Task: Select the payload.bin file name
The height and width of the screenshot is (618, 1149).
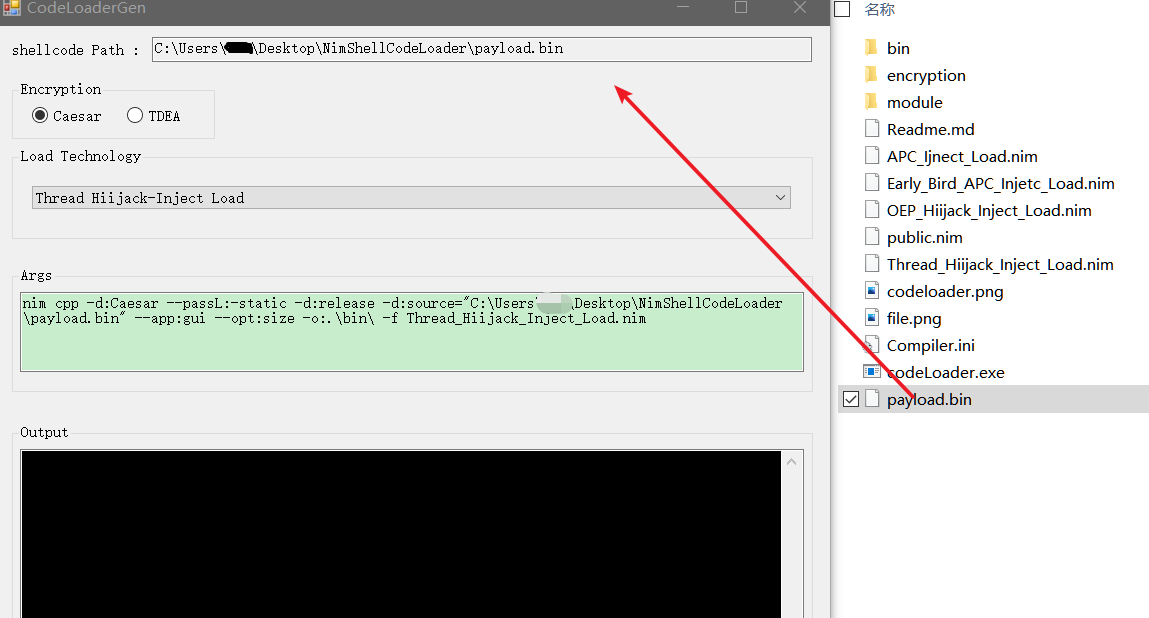Action: click(x=928, y=400)
